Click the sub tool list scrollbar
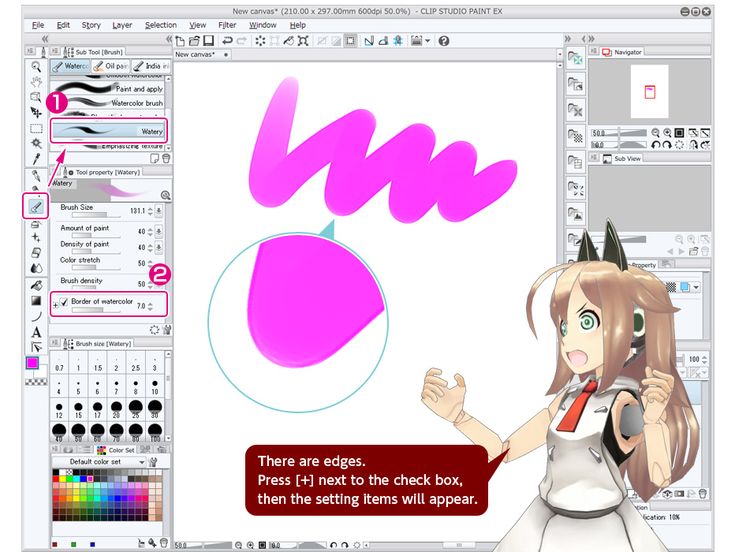The height and width of the screenshot is (552, 735). click(x=168, y=112)
